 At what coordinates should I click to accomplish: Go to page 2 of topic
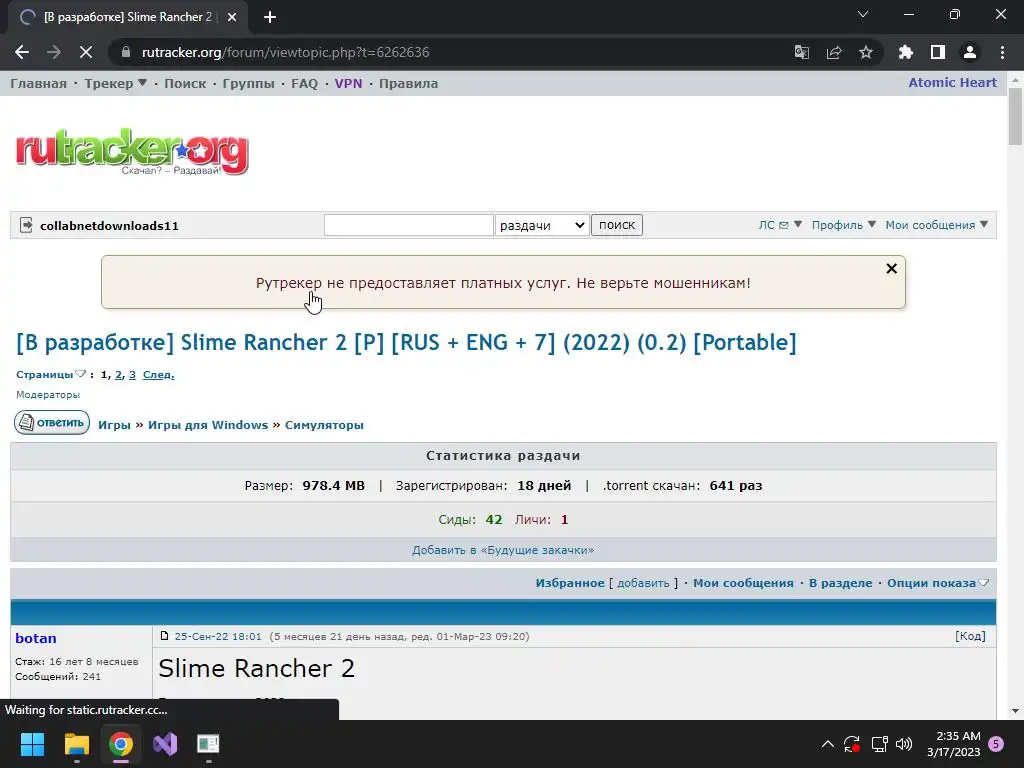[x=118, y=375]
